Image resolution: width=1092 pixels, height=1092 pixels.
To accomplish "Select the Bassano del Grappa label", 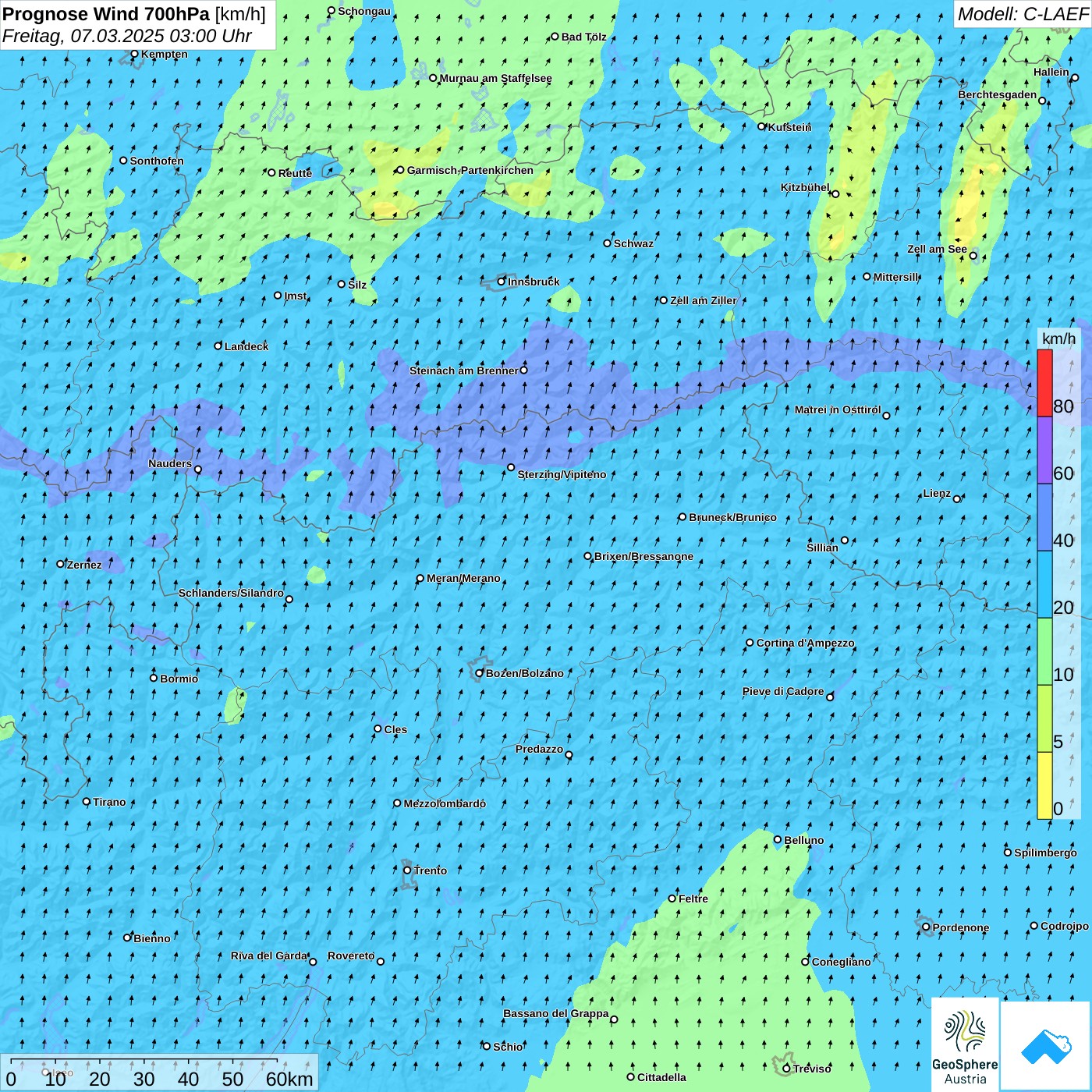I will click(556, 1013).
